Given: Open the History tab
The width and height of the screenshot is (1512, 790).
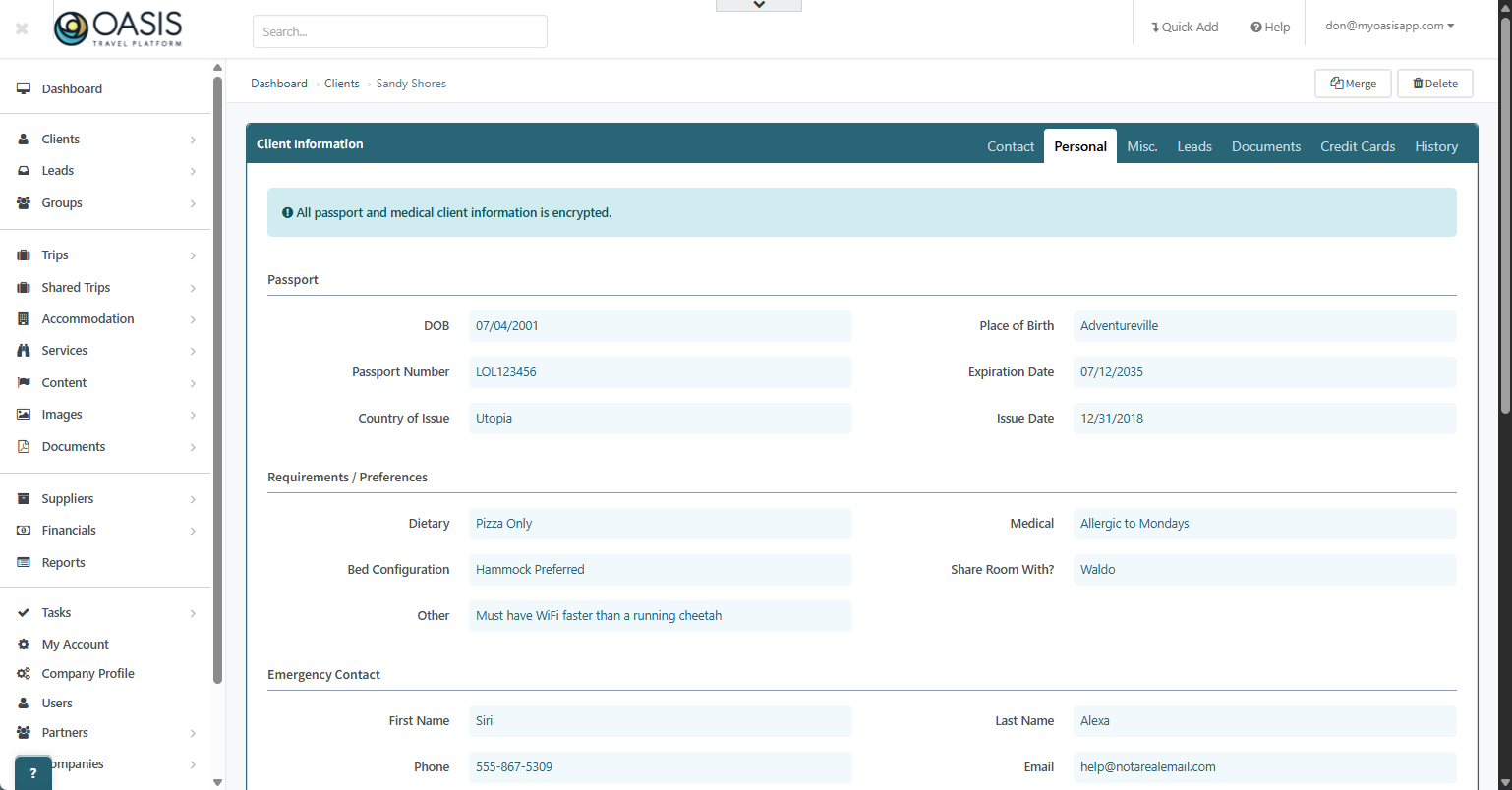Looking at the screenshot, I should (x=1436, y=146).
